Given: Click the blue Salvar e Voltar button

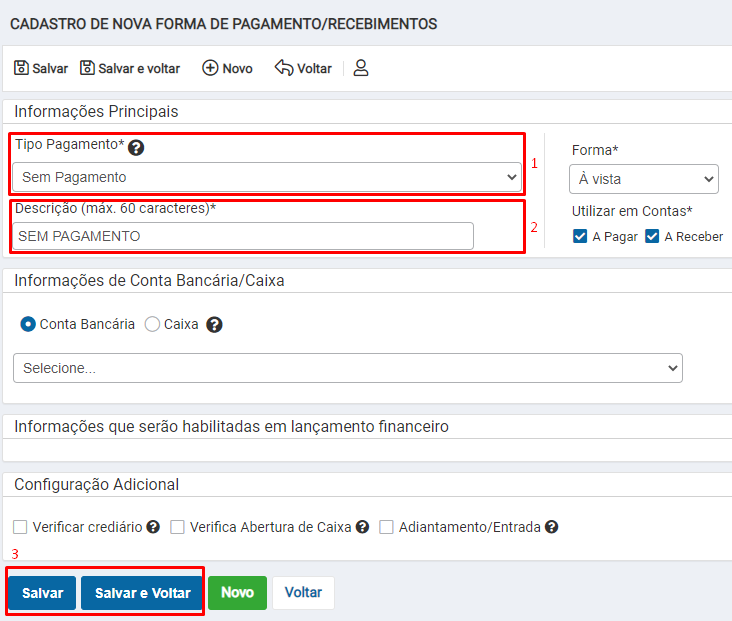Looking at the screenshot, I should pos(142,593).
